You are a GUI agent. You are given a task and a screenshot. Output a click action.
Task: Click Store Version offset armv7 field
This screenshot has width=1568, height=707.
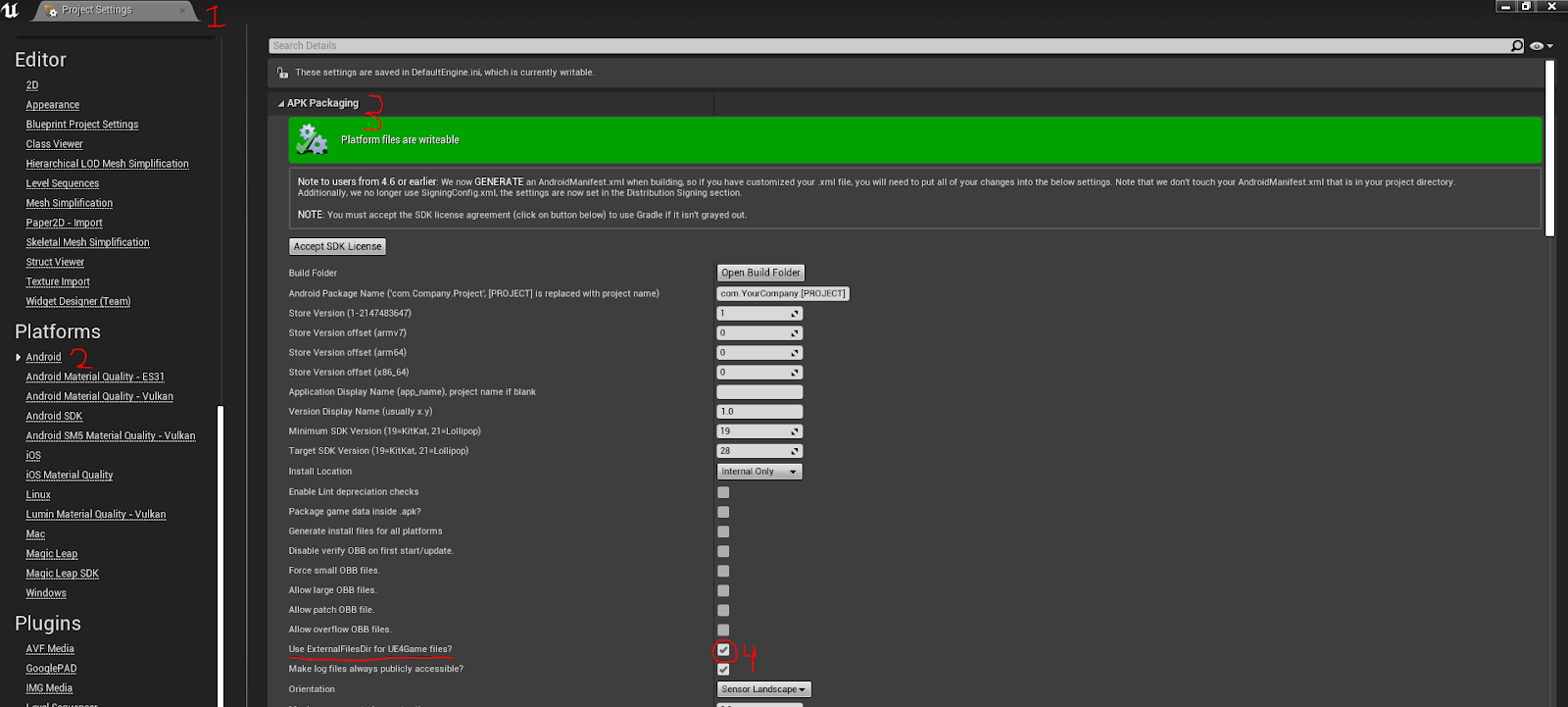[759, 333]
